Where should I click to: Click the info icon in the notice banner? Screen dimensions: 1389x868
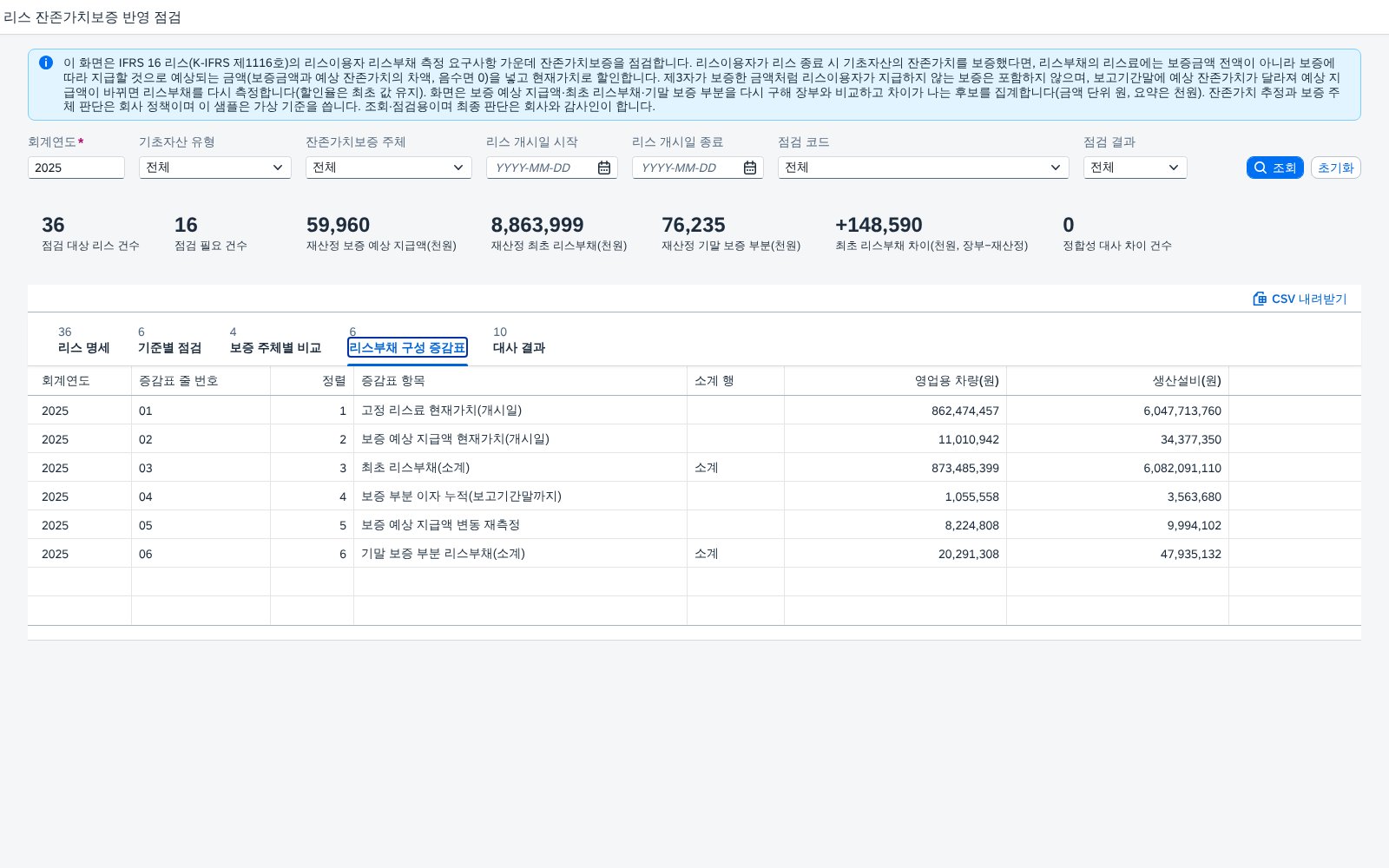(x=46, y=62)
